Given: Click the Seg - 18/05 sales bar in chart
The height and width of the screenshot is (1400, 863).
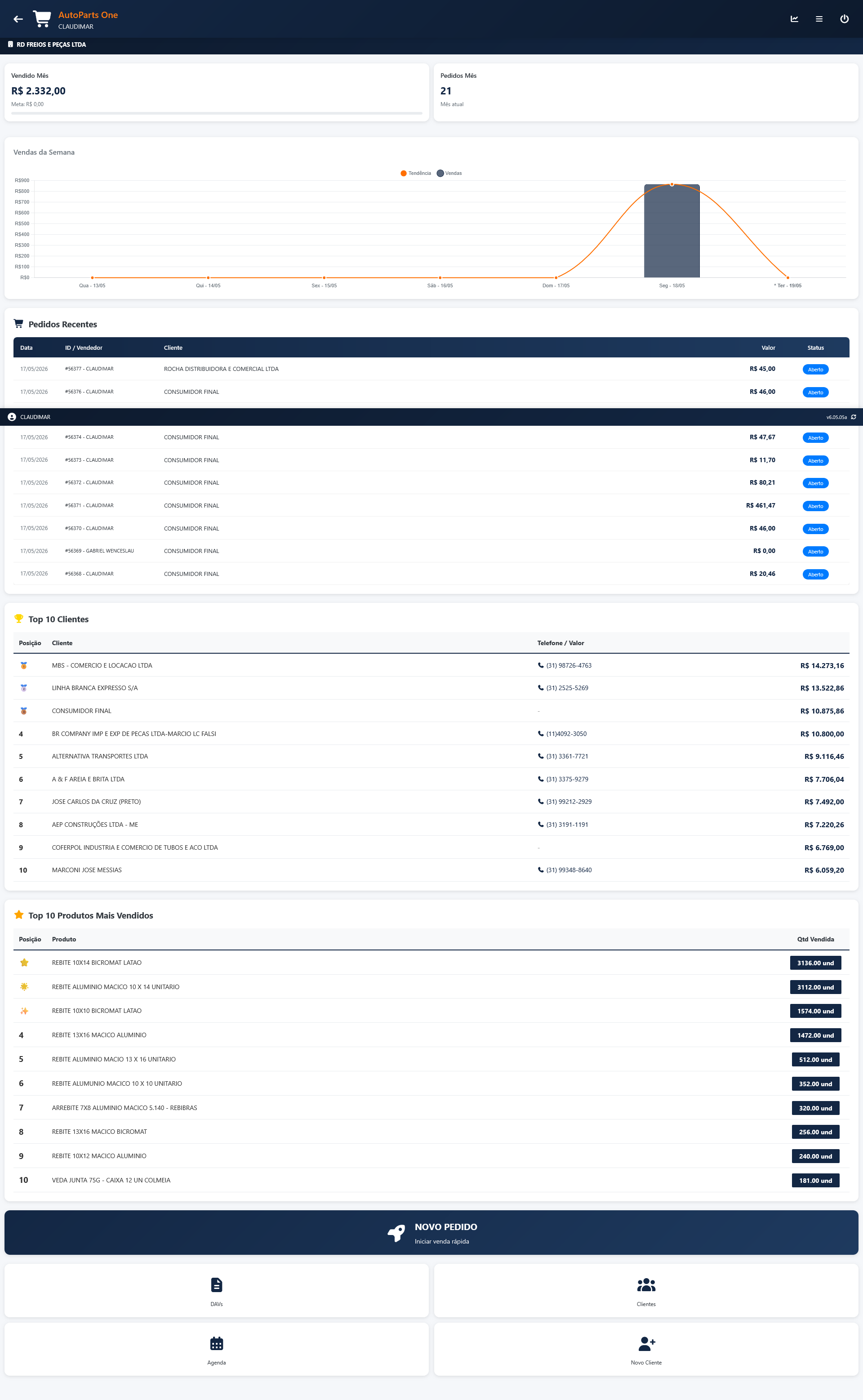Looking at the screenshot, I should click(672, 231).
